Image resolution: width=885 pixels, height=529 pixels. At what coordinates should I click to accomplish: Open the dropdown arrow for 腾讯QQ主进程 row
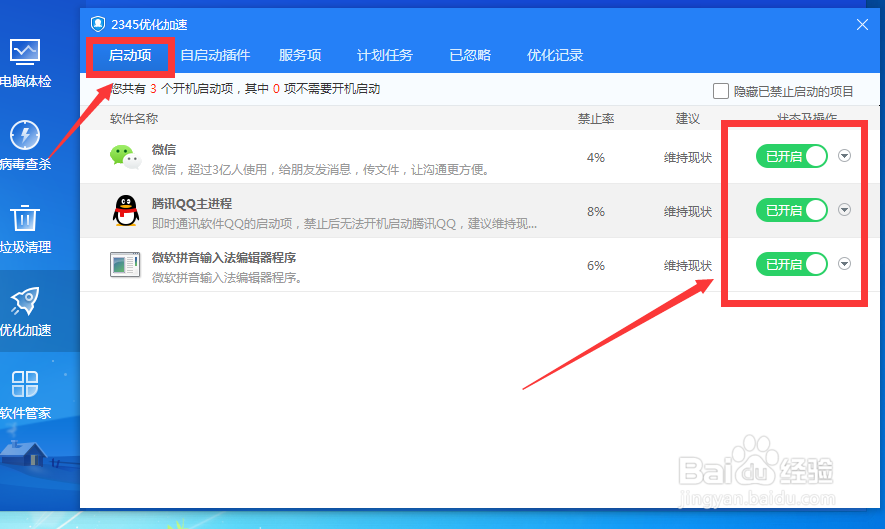click(x=844, y=210)
